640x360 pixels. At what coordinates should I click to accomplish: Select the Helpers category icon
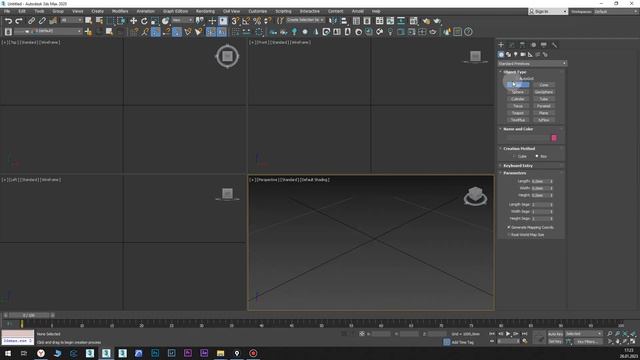point(531,54)
